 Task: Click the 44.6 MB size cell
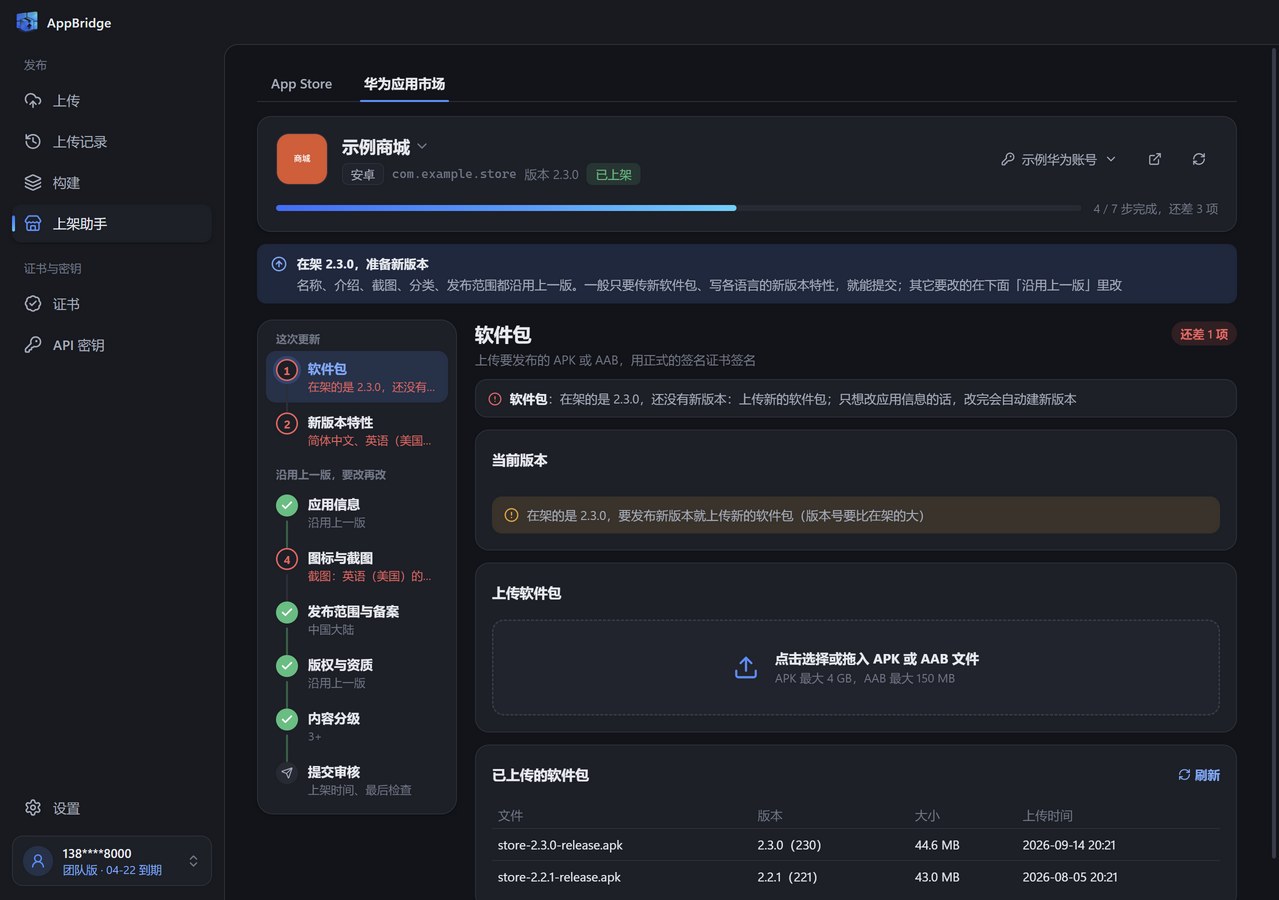(937, 845)
